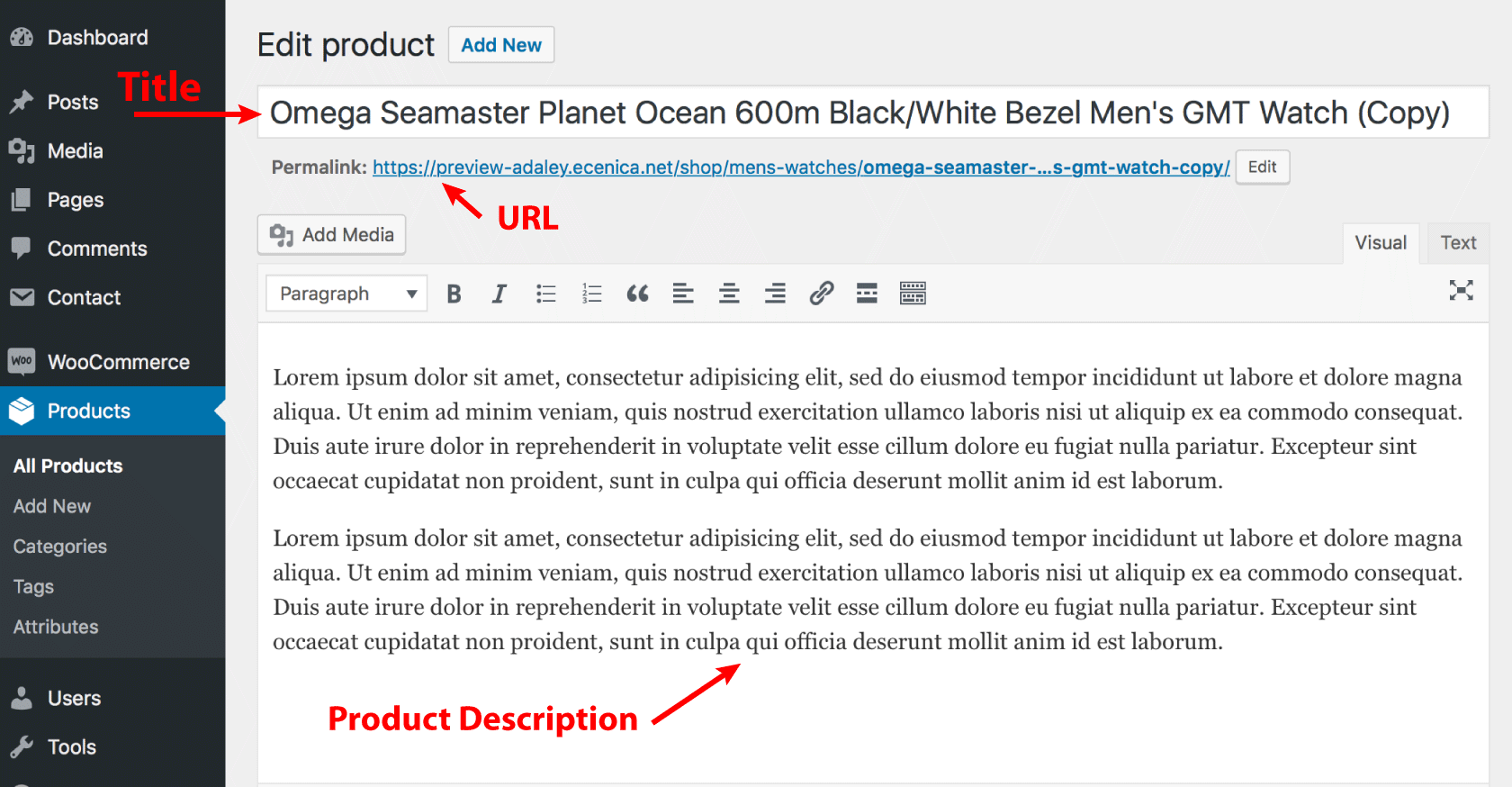Open Add New in Products submenu
The width and height of the screenshot is (1512, 787).
point(52,506)
